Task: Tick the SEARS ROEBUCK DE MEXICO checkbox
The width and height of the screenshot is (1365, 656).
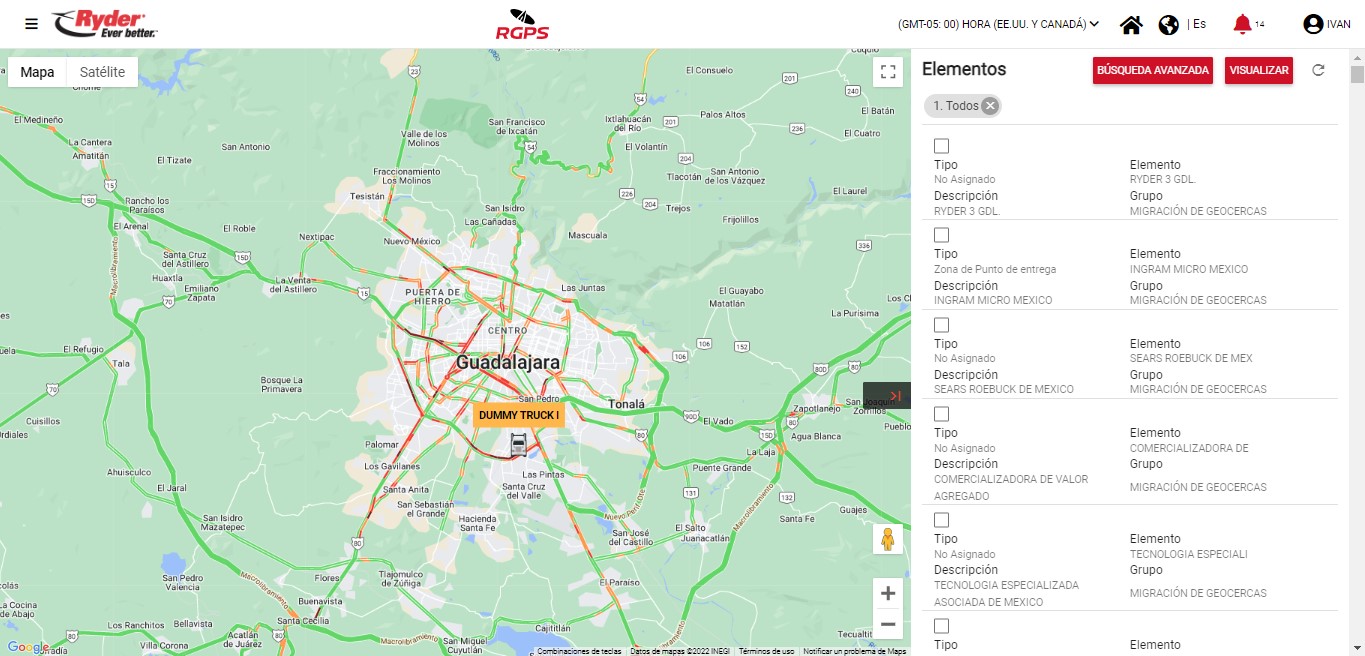Action: tap(941, 325)
